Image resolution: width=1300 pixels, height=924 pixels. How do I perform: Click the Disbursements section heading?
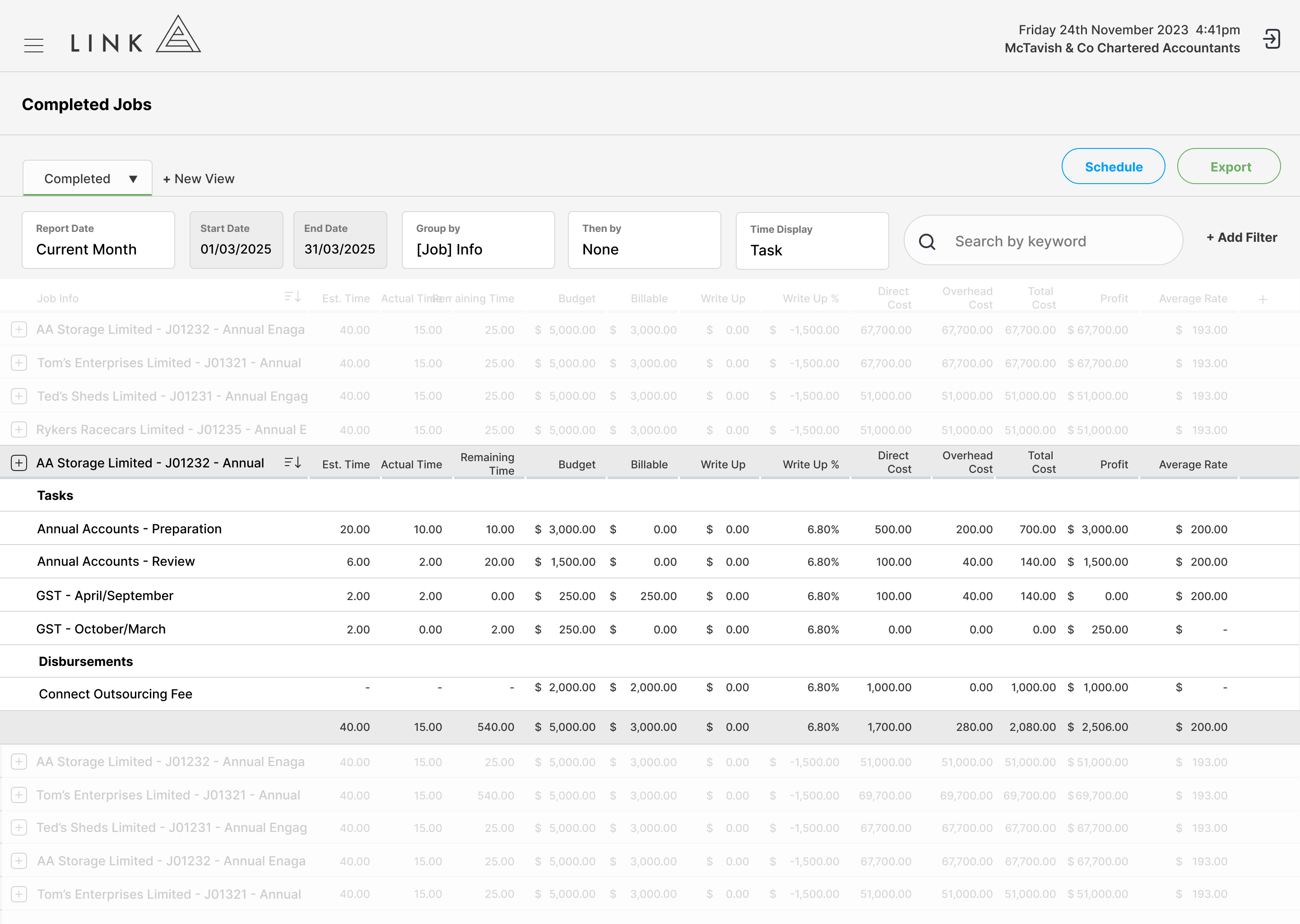coord(86,661)
